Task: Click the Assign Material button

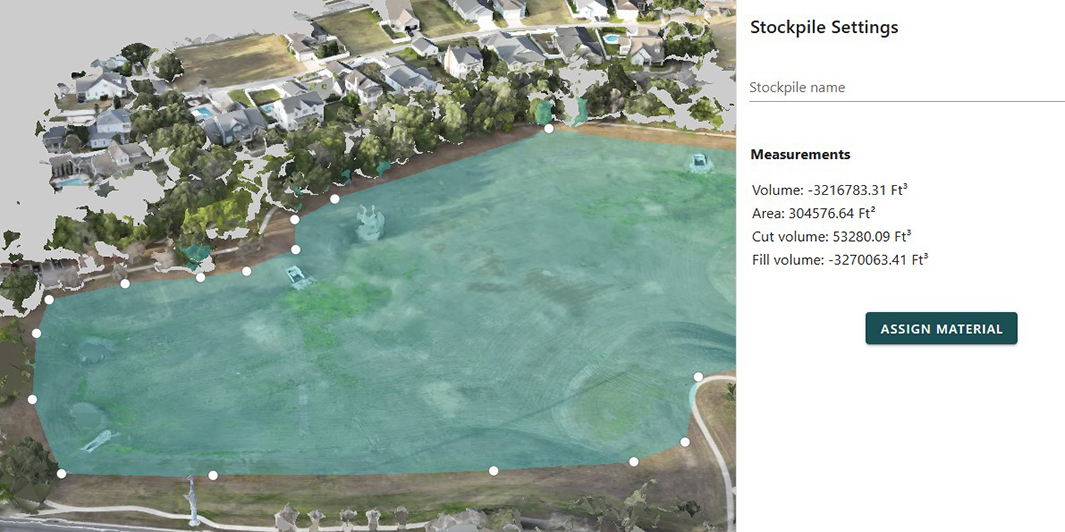Action: 941,329
